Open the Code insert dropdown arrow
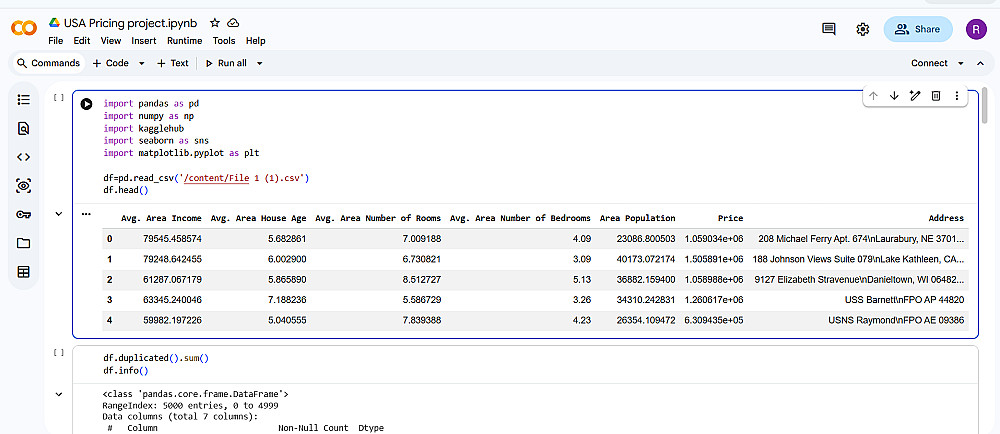This screenshot has width=1000, height=434. tap(142, 63)
